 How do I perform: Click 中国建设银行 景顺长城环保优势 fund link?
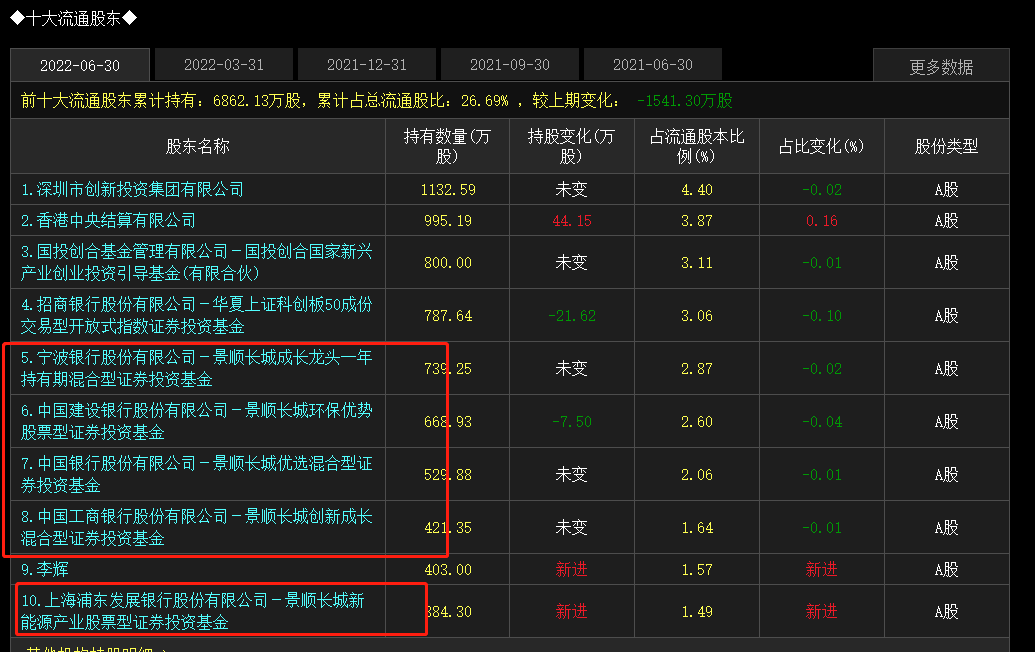tap(196, 421)
